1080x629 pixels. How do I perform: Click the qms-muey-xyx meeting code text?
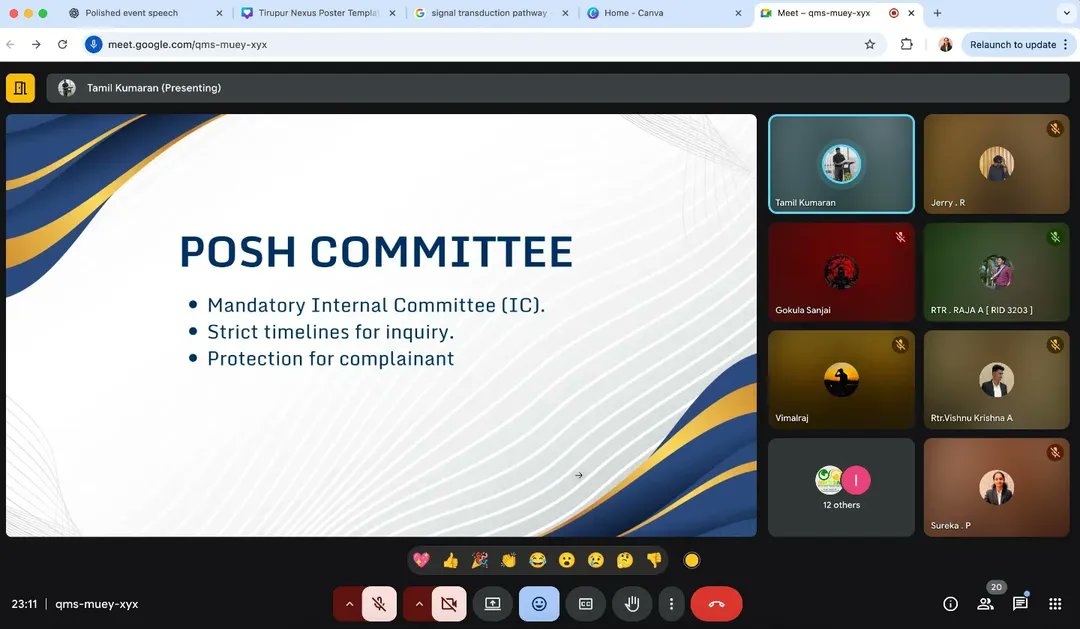tap(96, 604)
